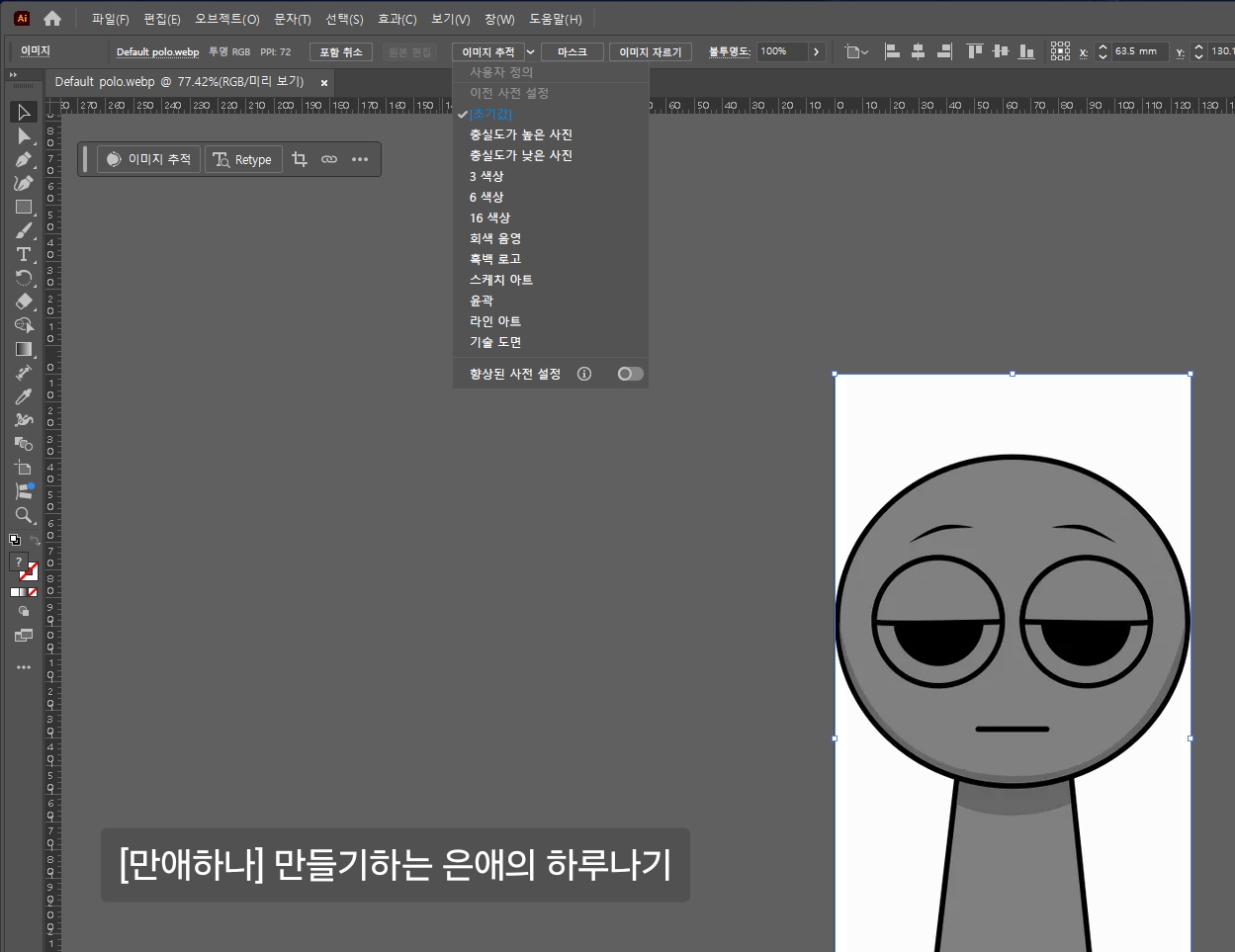Open the 오브젝트(O) menu

pos(227,19)
